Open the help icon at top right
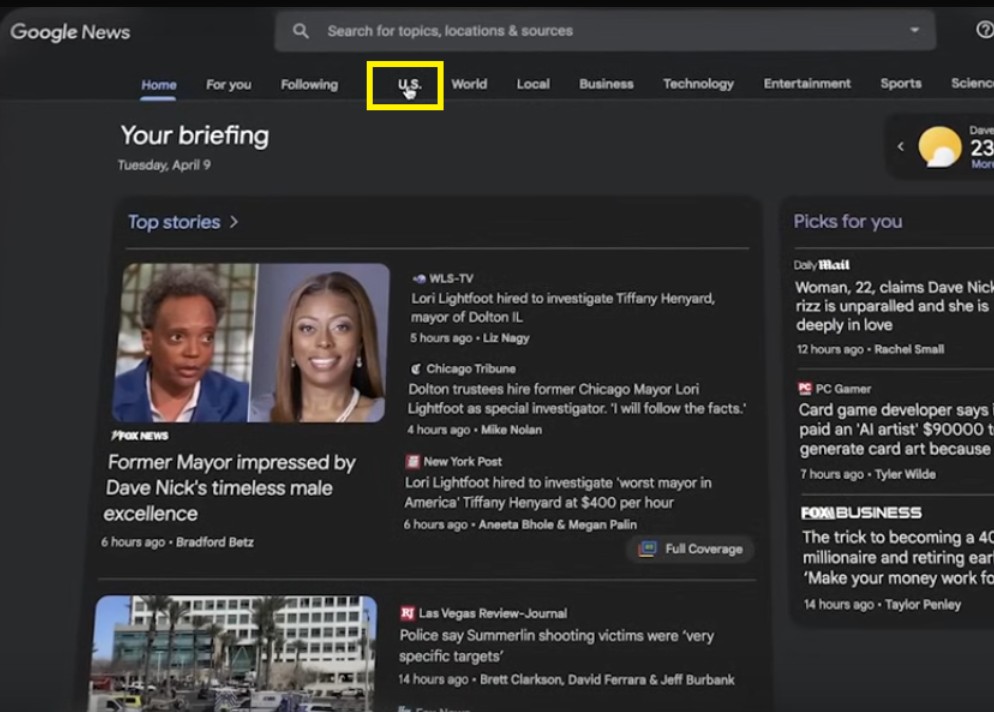This screenshot has height=712, width=994. point(985,29)
